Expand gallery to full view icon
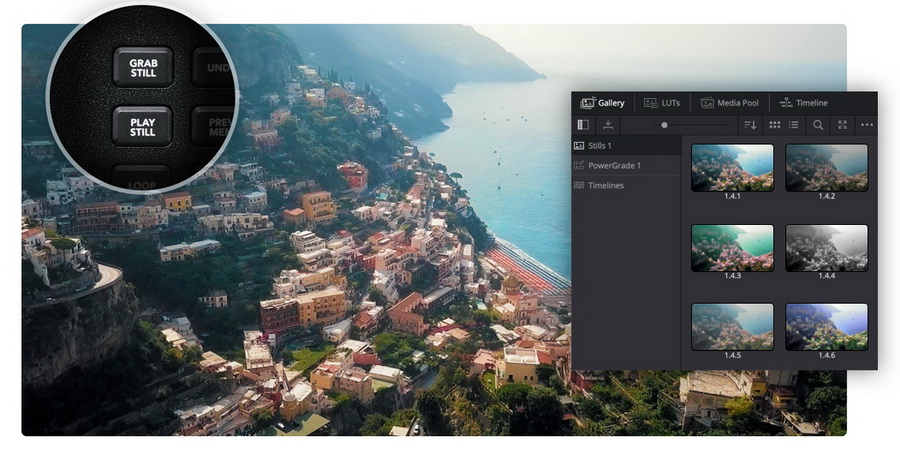This screenshot has height=450, width=900. (x=843, y=125)
